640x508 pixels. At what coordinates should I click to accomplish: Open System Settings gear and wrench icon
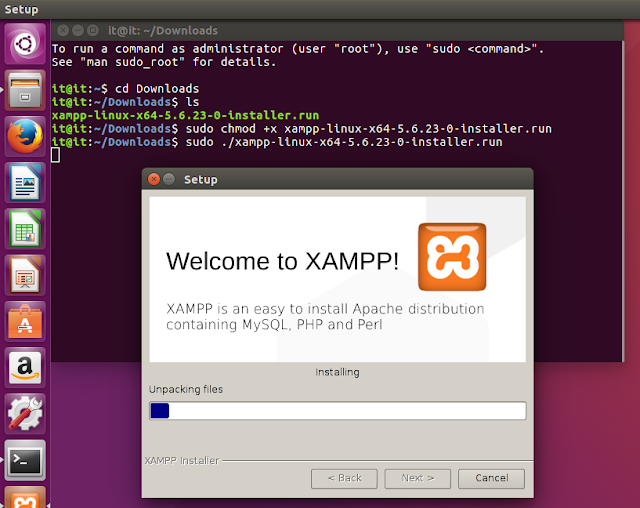(25, 414)
